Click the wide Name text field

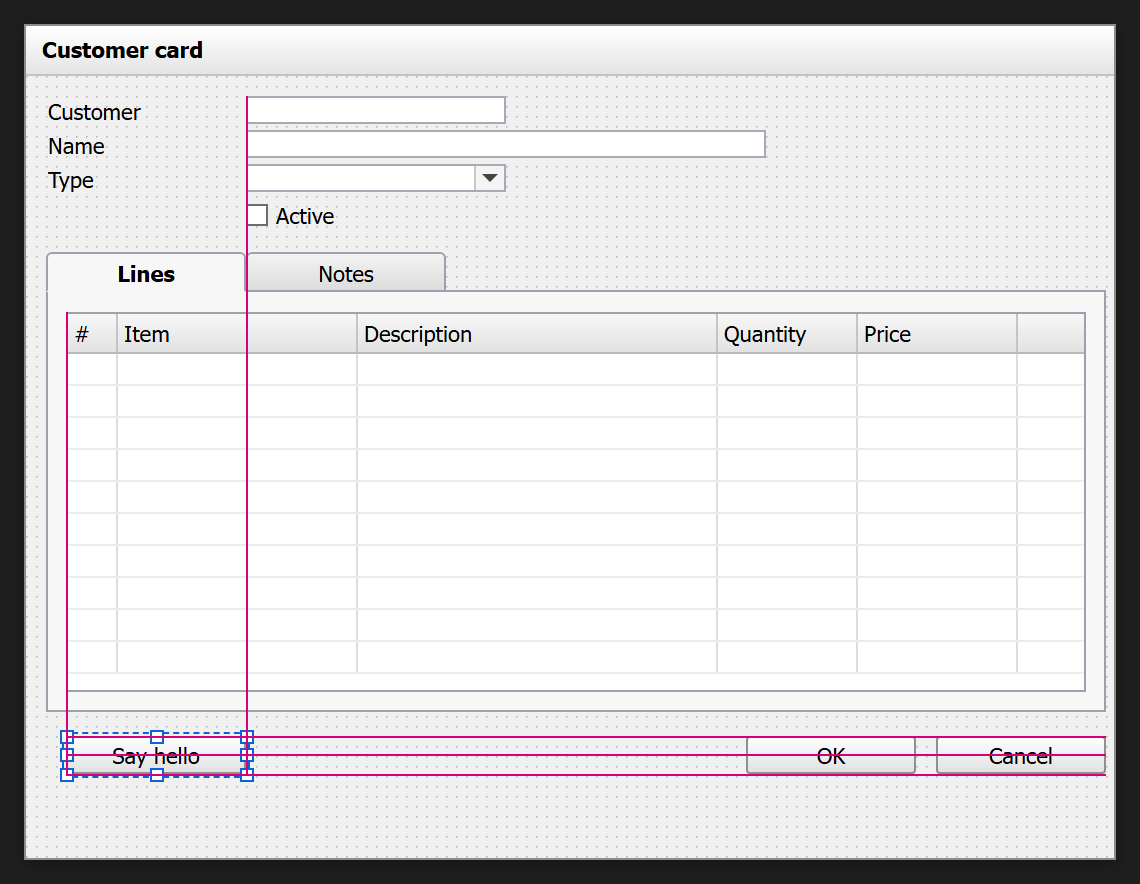[x=506, y=144]
